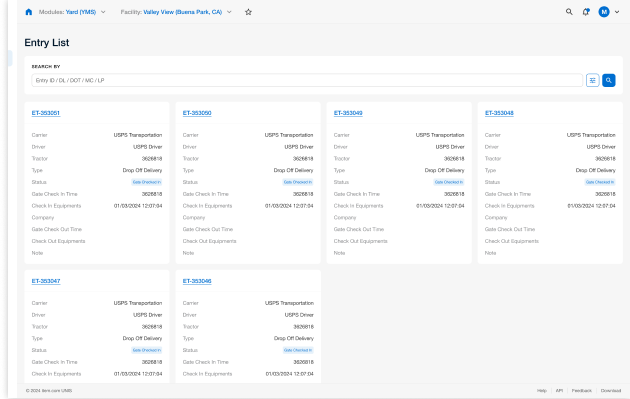Open the API footer link
Viewport: 630px width, 399px height.
559,391
